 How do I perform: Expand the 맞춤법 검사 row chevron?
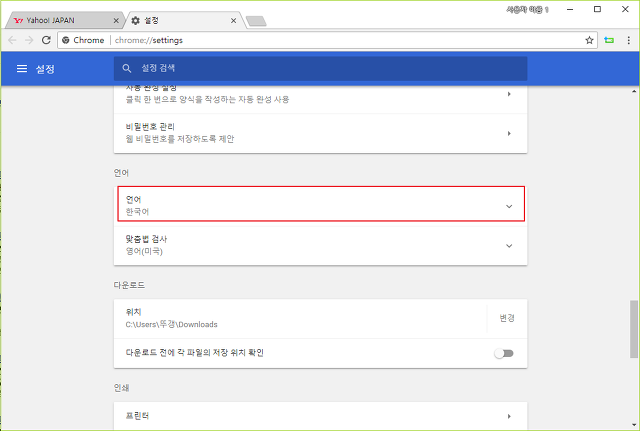[509, 246]
